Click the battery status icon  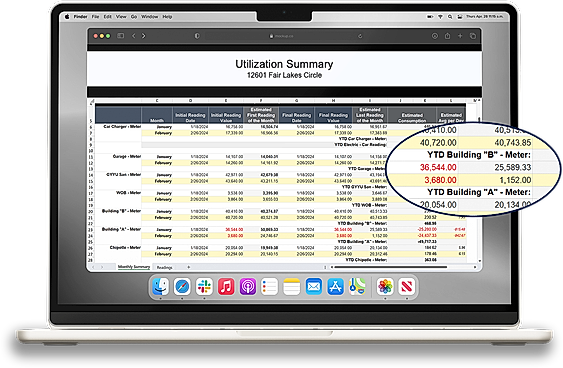pos(430,17)
